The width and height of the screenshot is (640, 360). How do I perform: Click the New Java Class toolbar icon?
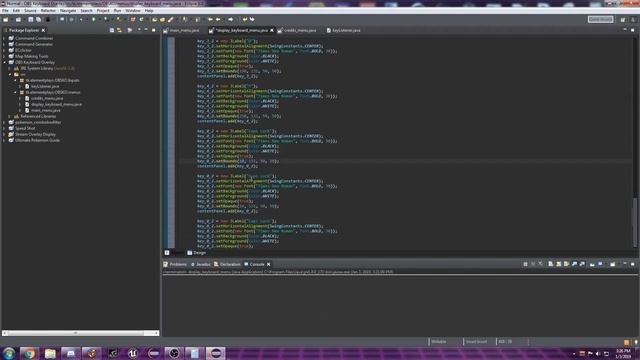141,20
